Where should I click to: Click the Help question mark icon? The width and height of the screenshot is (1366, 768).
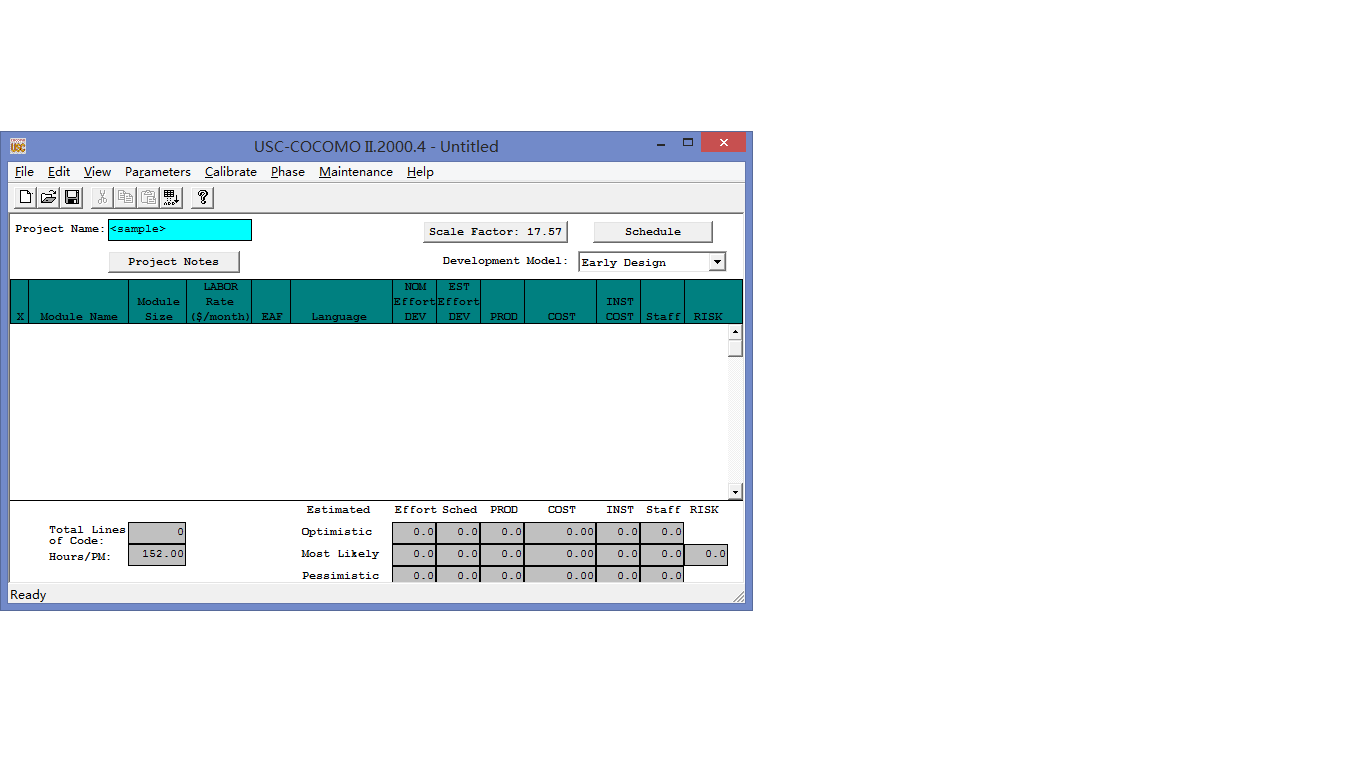(203, 197)
